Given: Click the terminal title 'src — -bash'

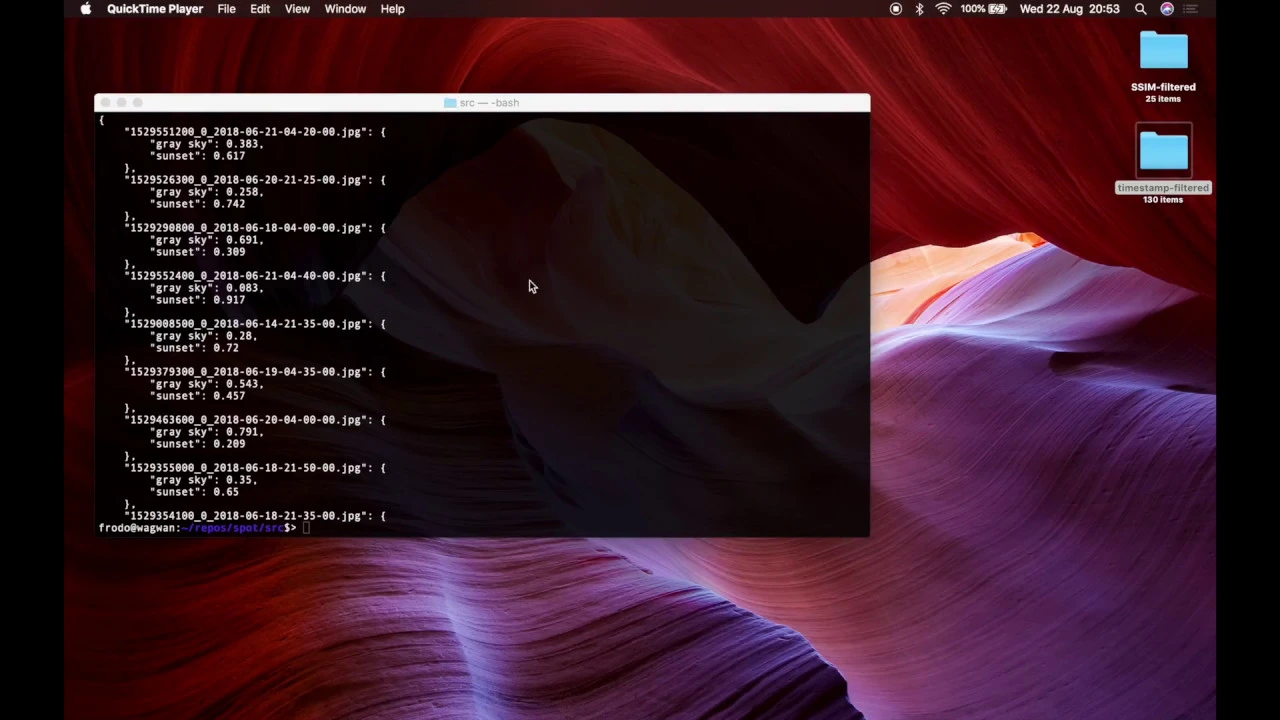Looking at the screenshot, I should click(489, 103).
